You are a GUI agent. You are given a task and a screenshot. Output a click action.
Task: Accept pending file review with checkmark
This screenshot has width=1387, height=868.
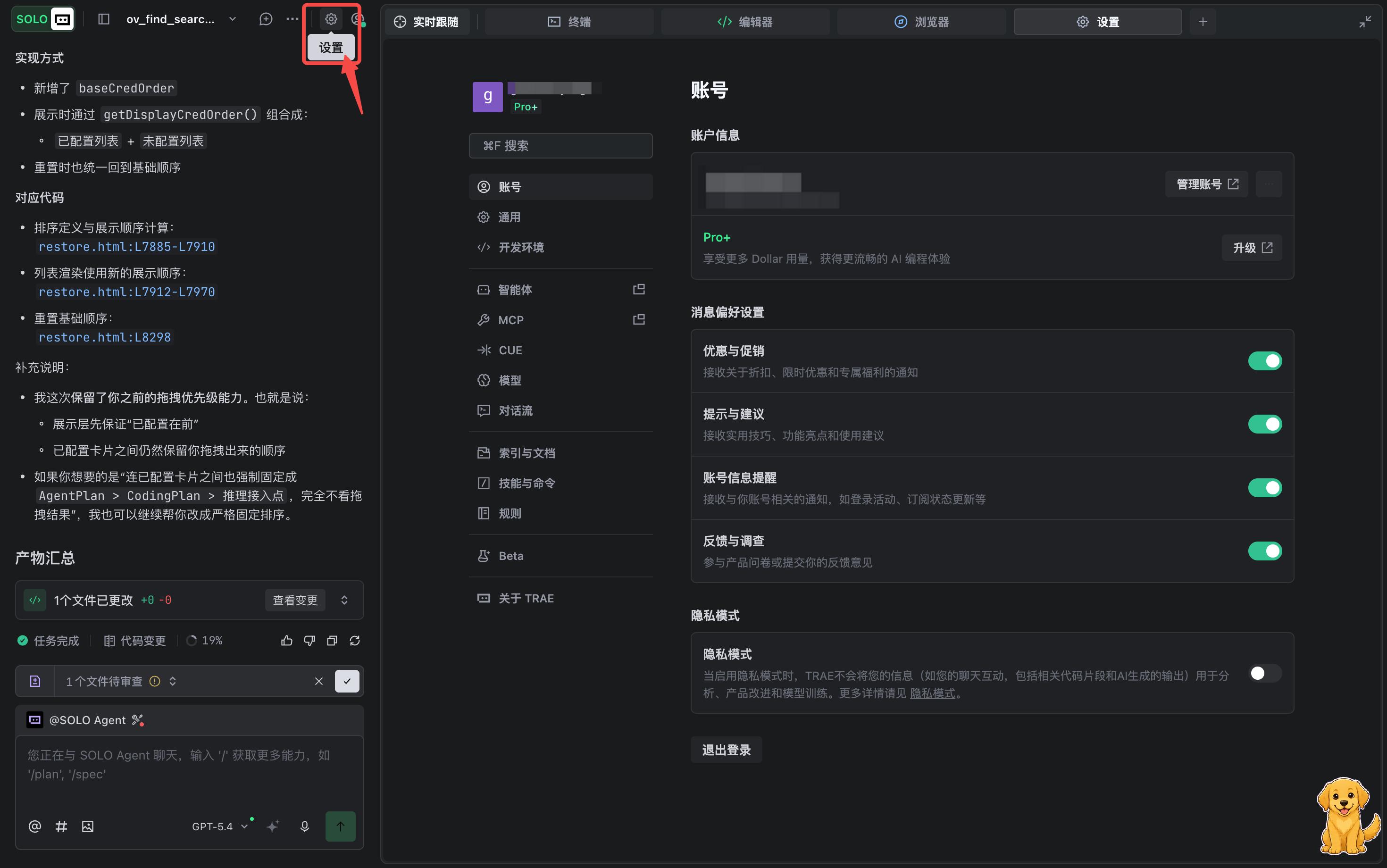click(347, 681)
